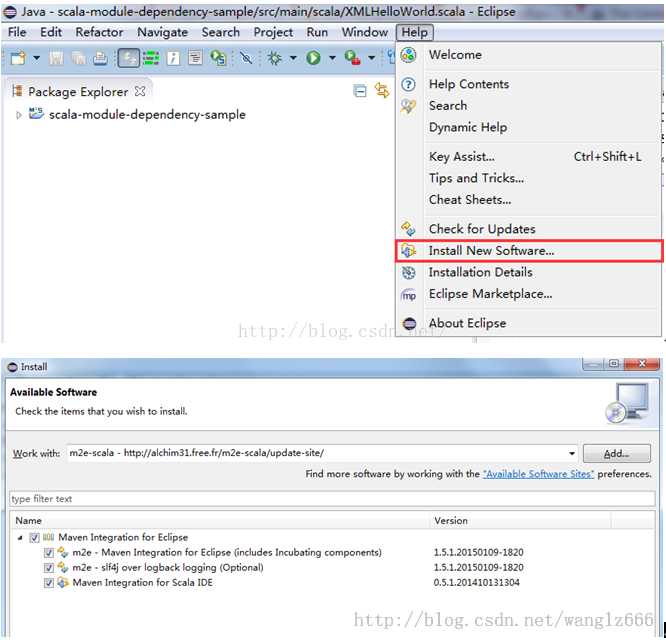The image size is (666, 640).
Task: Click the Version column header
Action: pyautogui.click(x=520, y=521)
